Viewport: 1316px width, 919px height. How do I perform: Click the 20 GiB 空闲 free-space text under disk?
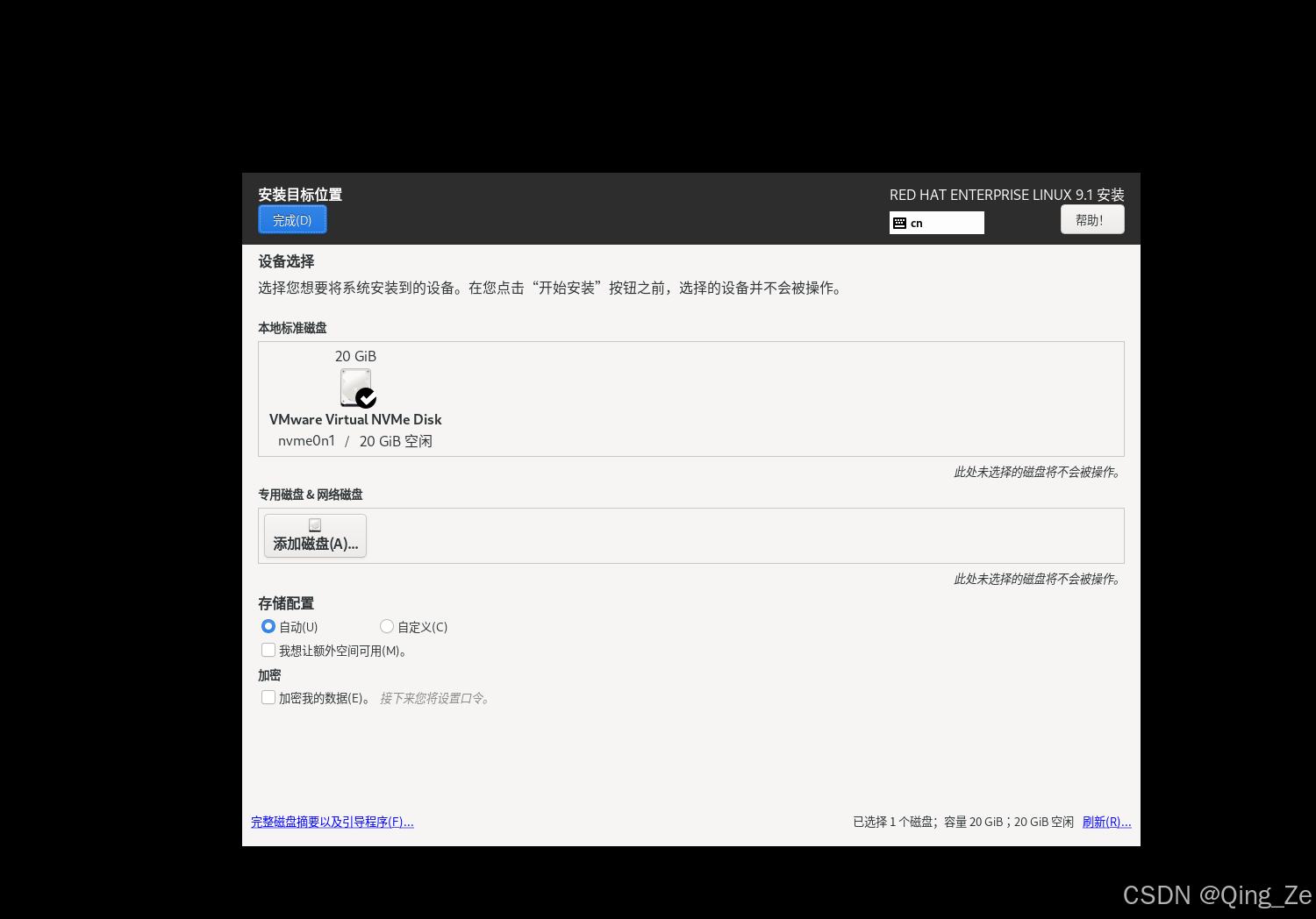pyautogui.click(x=396, y=441)
